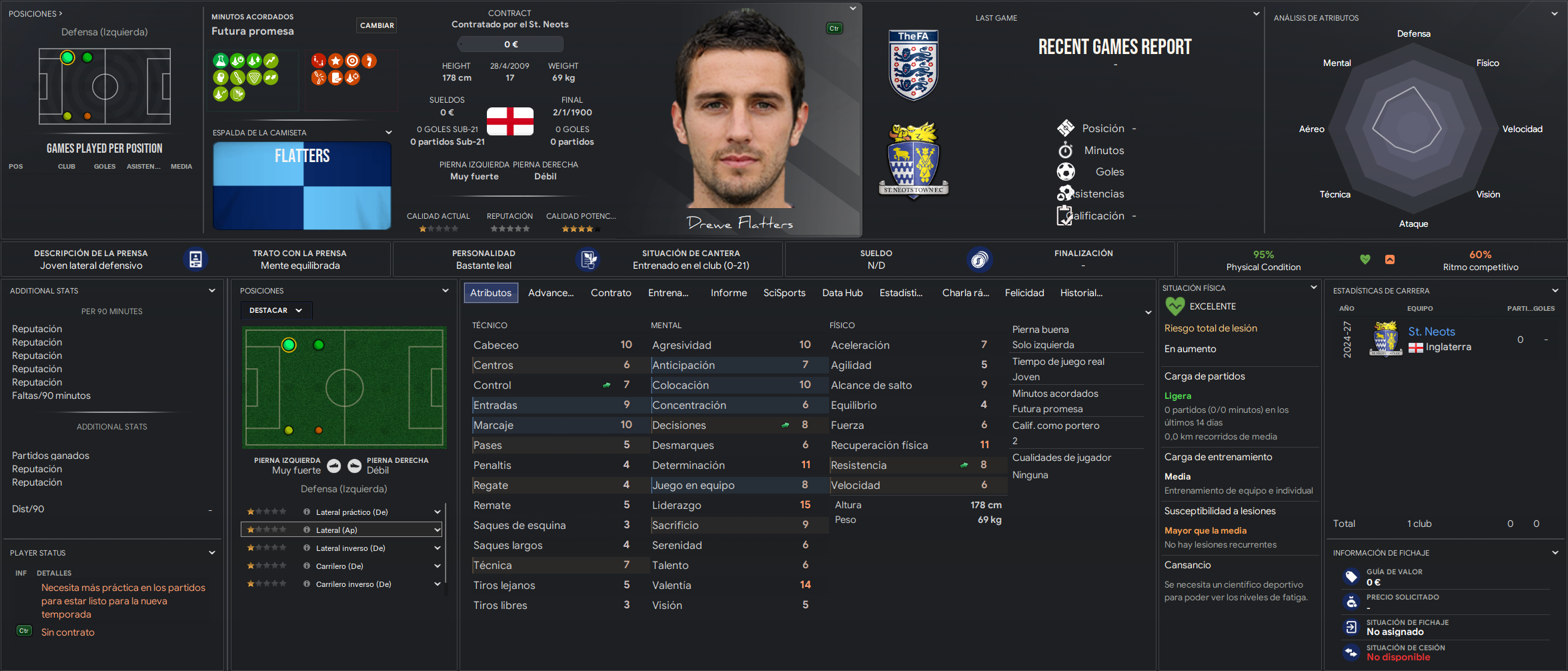Click the left foot boot icon
Viewport: 1568px width, 671px height.
[334, 466]
